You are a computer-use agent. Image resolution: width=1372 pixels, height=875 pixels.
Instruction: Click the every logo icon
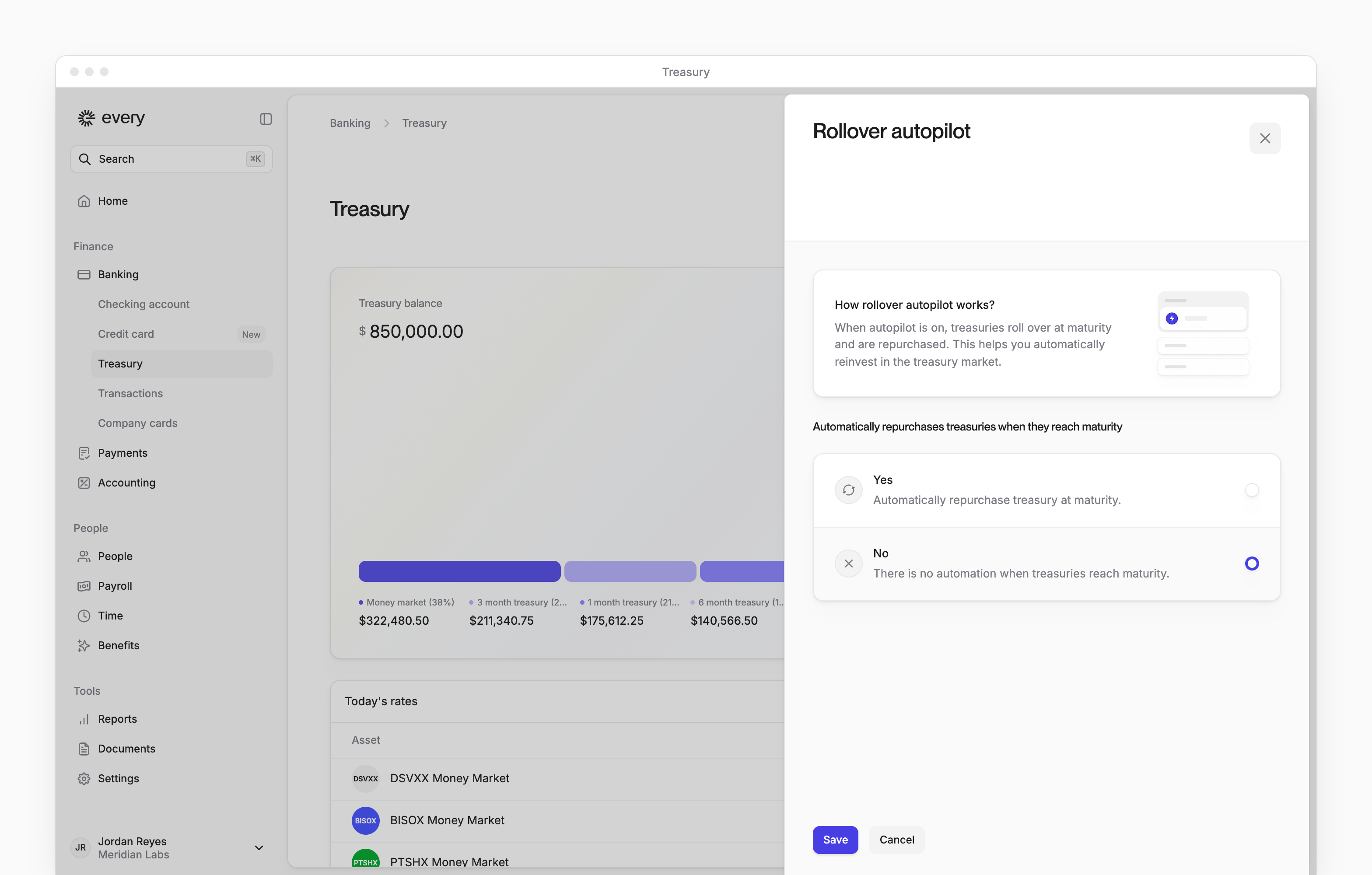pos(86,118)
